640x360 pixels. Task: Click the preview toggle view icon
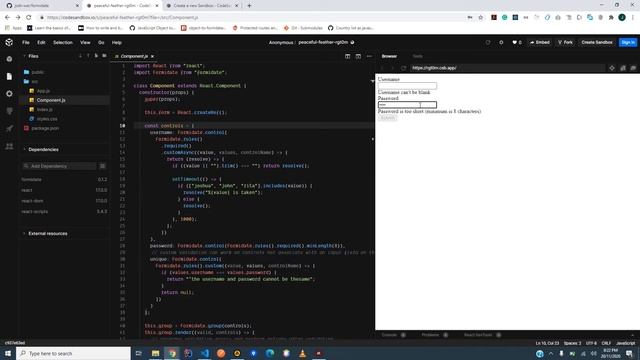point(623,68)
